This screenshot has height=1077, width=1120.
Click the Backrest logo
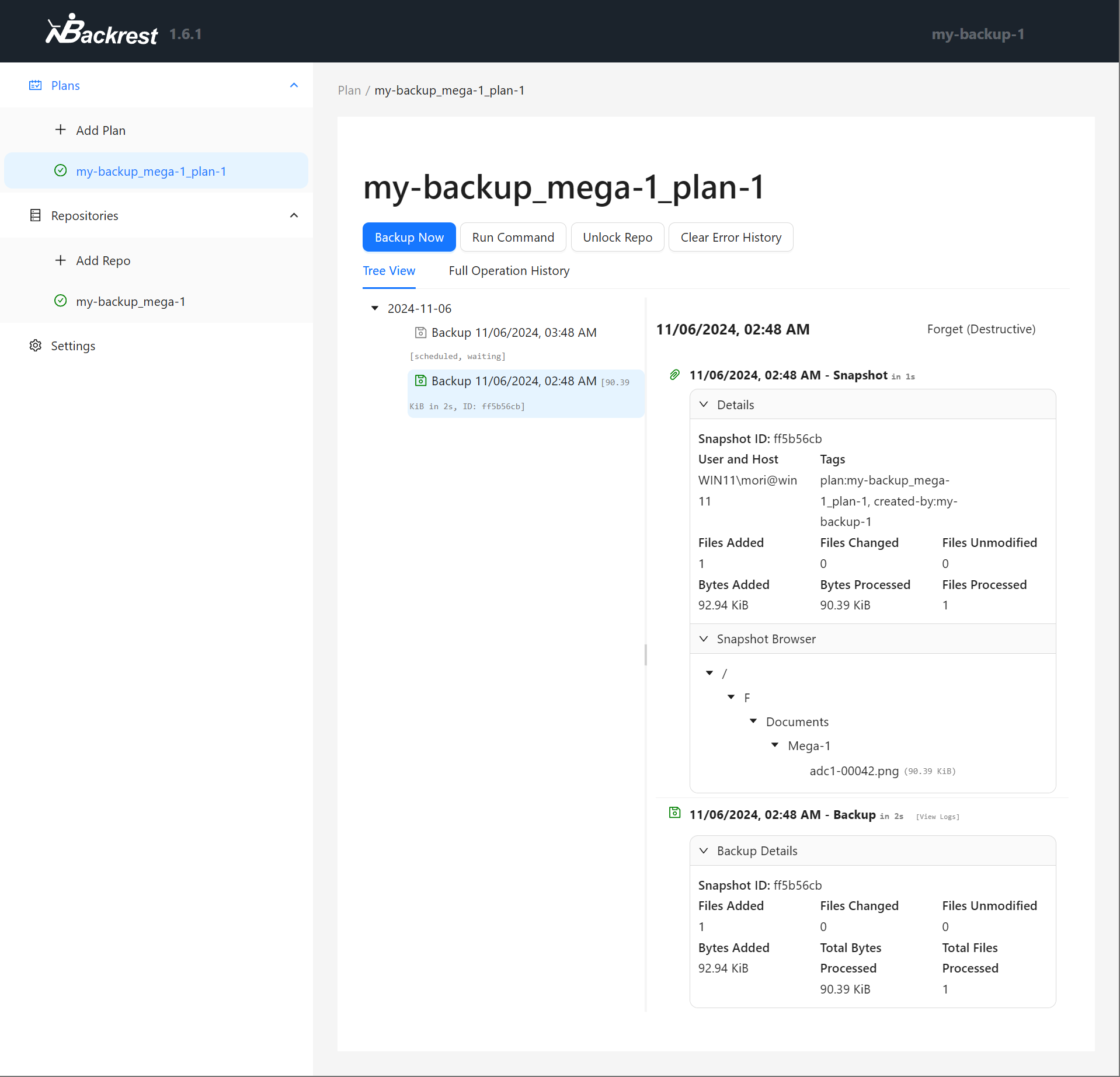point(102,31)
